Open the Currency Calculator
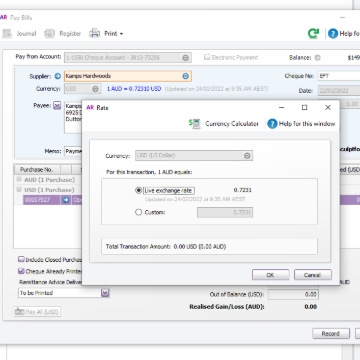Image resolution: width=360 pixels, height=360 pixels. click(x=224, y=124)
